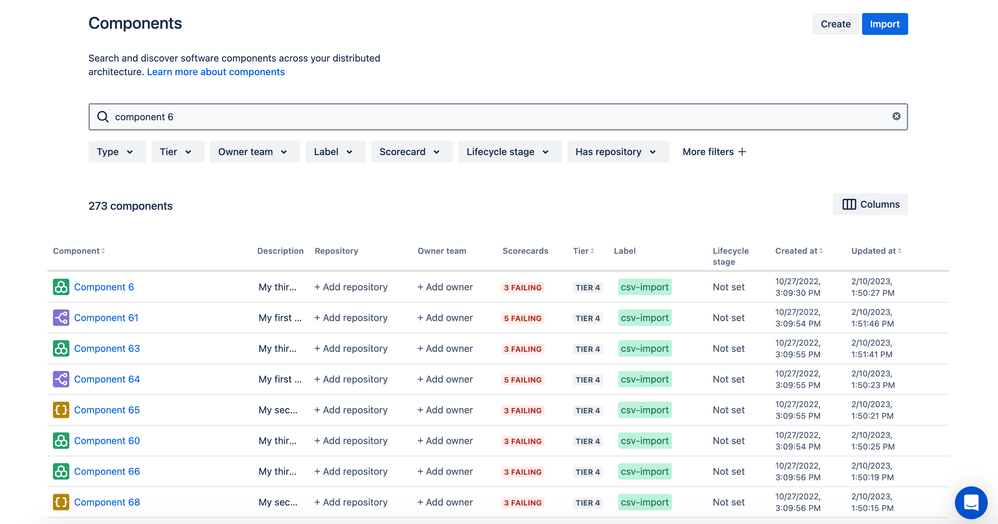Click the green icon beside Component 6
Screen dimensions: 998x524
click(x=60, y=287)
